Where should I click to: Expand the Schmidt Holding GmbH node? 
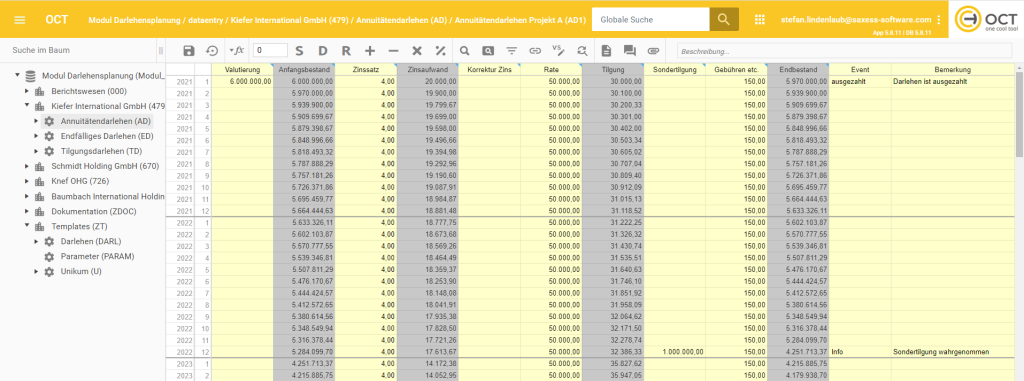(27, 166)
